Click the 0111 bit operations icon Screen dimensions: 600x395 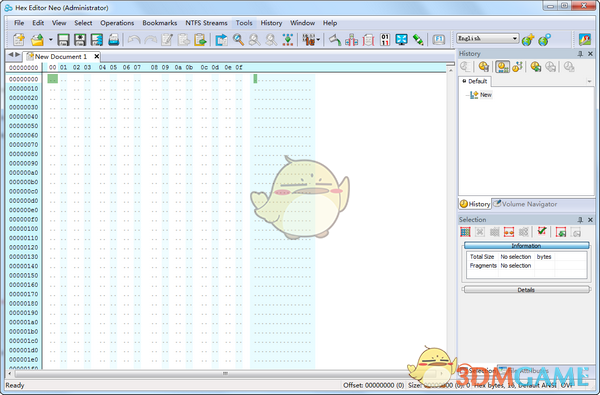385,39
